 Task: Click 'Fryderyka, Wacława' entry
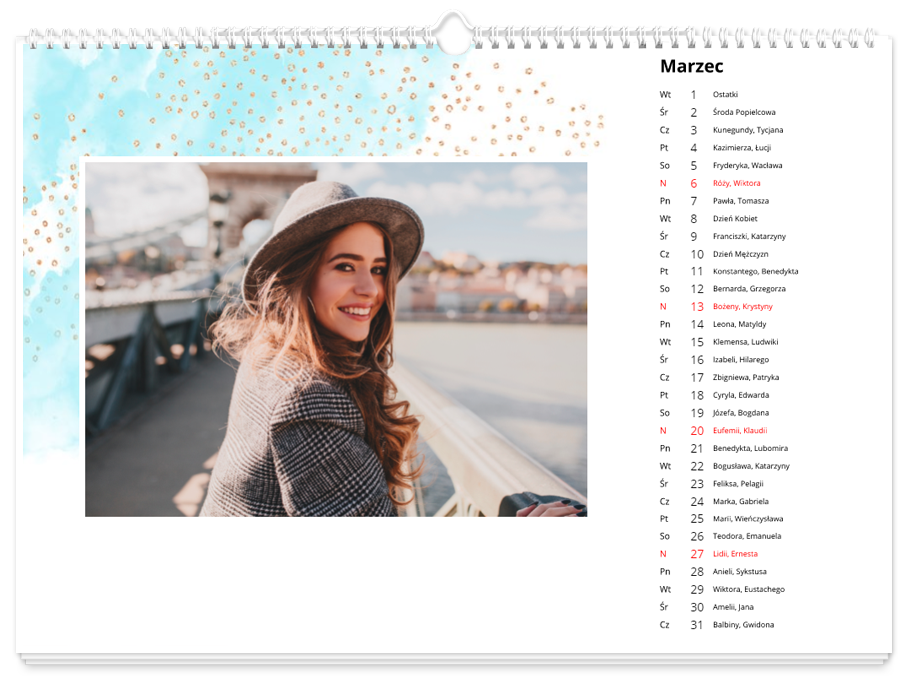[x=747, y=165]
